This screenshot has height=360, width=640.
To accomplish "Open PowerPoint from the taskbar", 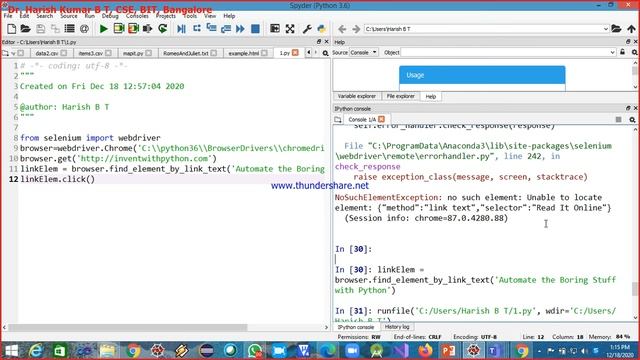I will click(448, 351).
